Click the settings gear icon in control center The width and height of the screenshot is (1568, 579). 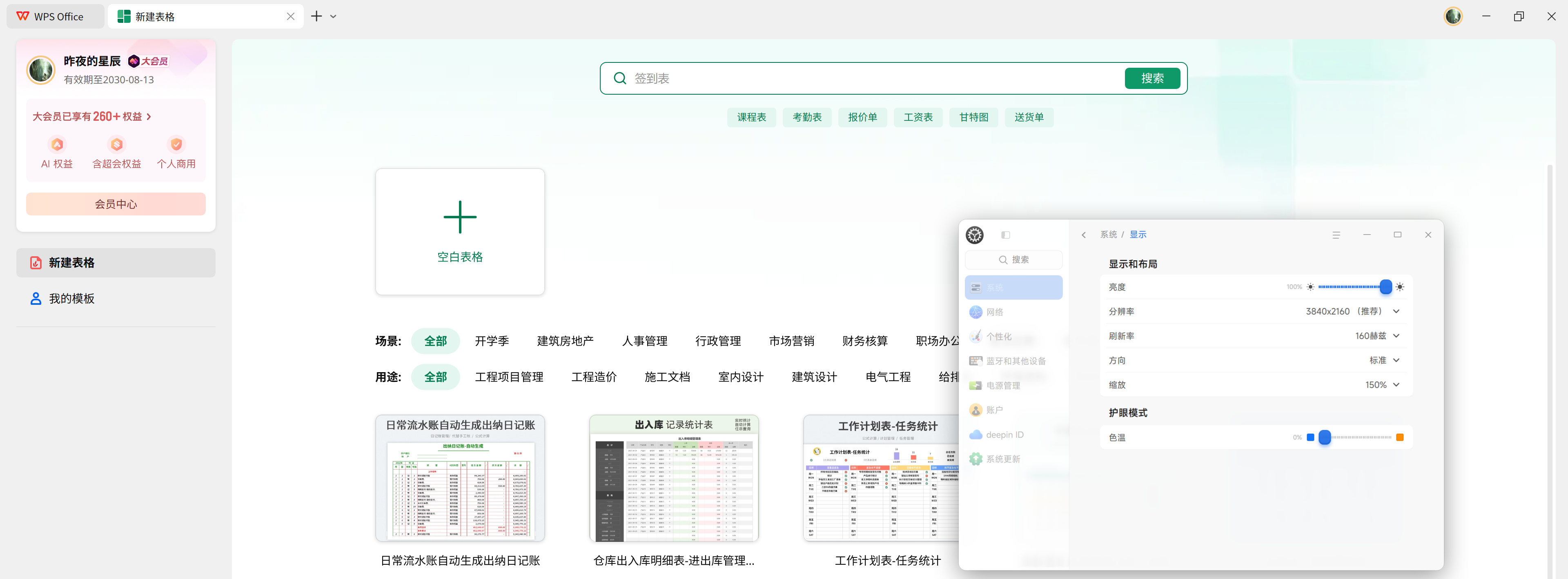974,235
